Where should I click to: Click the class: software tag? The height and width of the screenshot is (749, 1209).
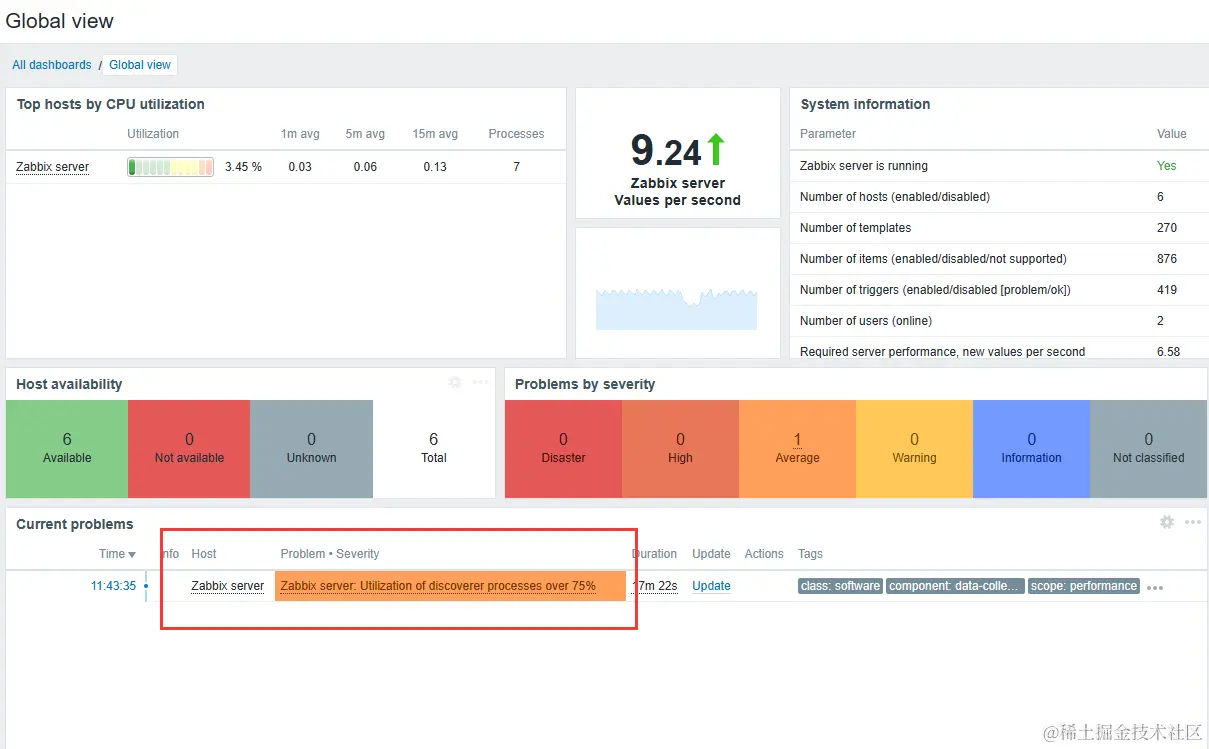point(840,586)
